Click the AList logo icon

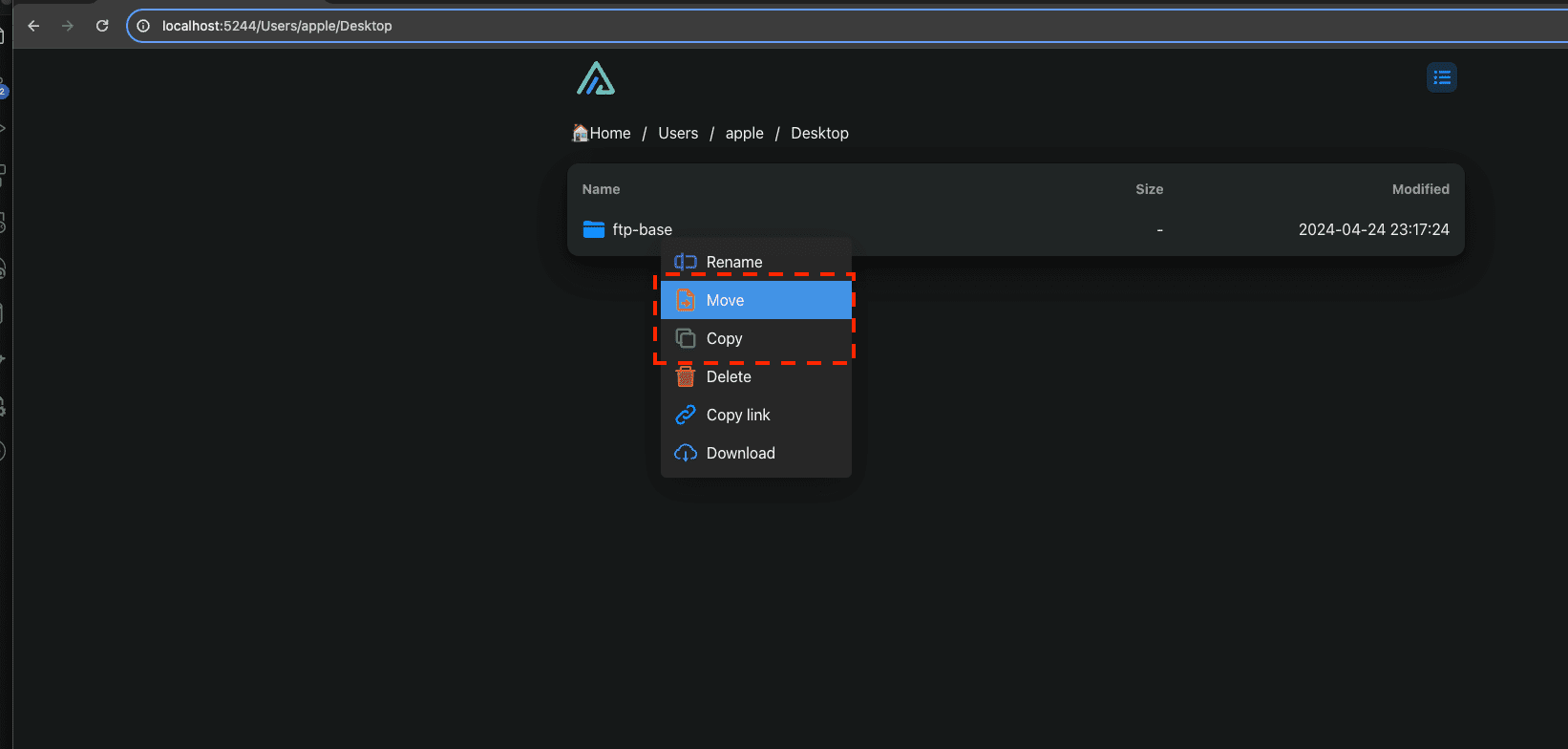click(x=596, y=78)
